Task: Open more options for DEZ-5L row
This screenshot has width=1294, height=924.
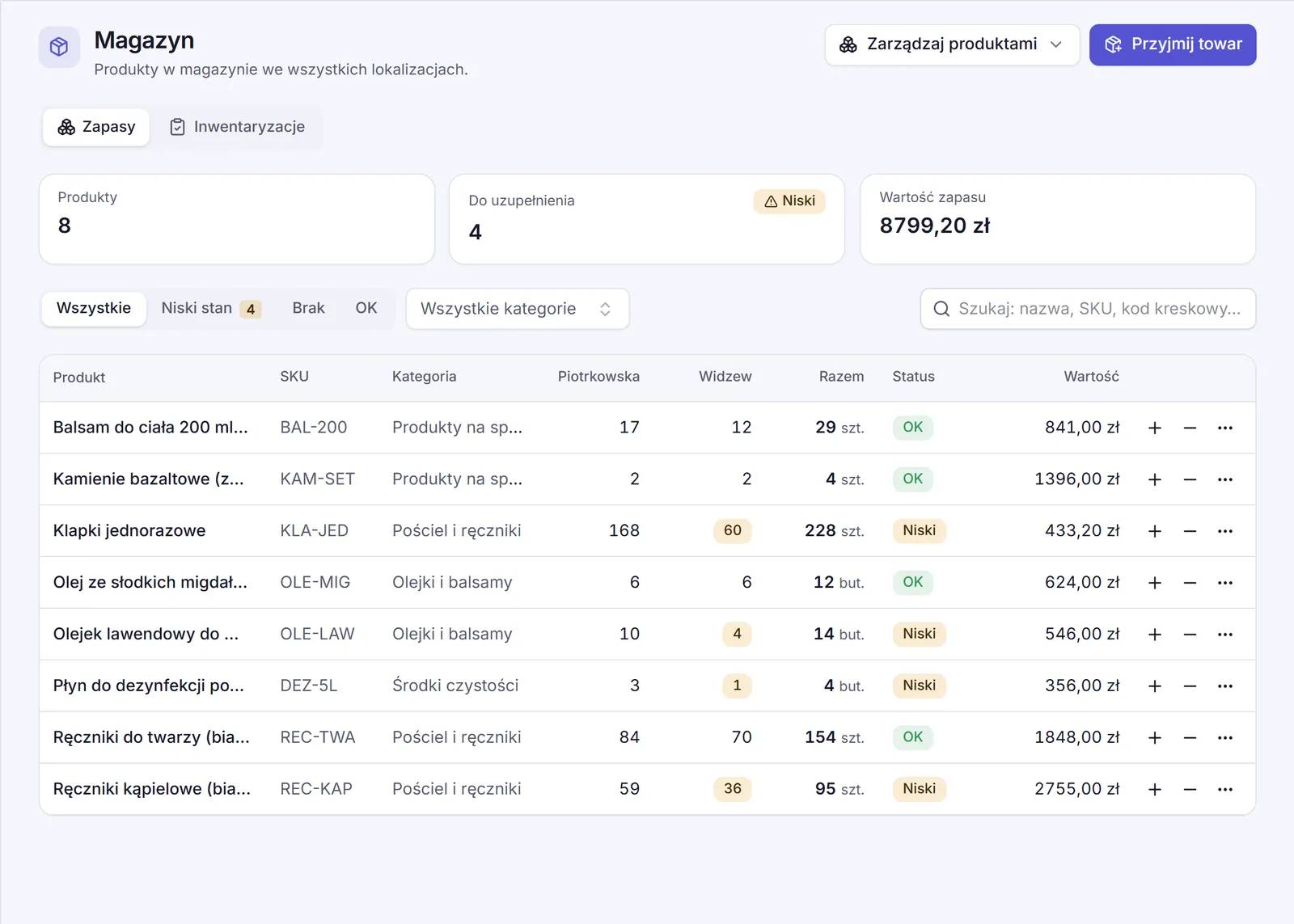Action: (x=1225, y=686)
